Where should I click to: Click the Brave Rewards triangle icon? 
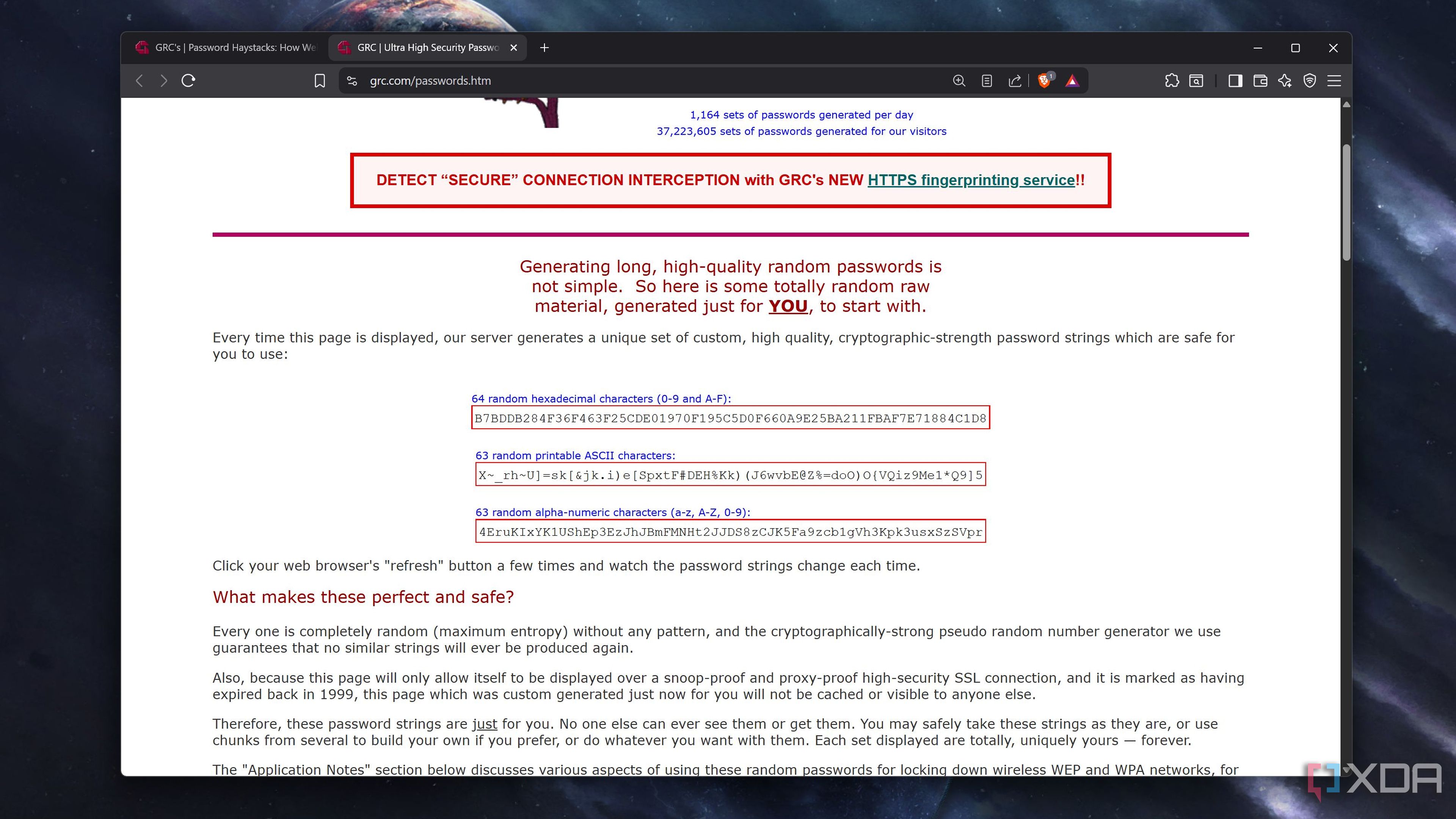coord(1072,81)
